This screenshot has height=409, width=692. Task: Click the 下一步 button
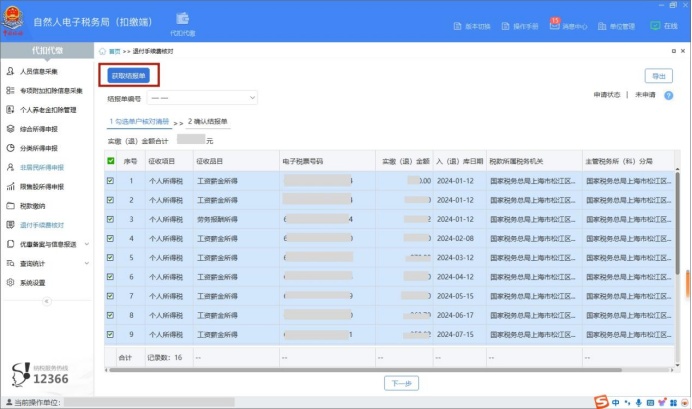click(398, 383)
